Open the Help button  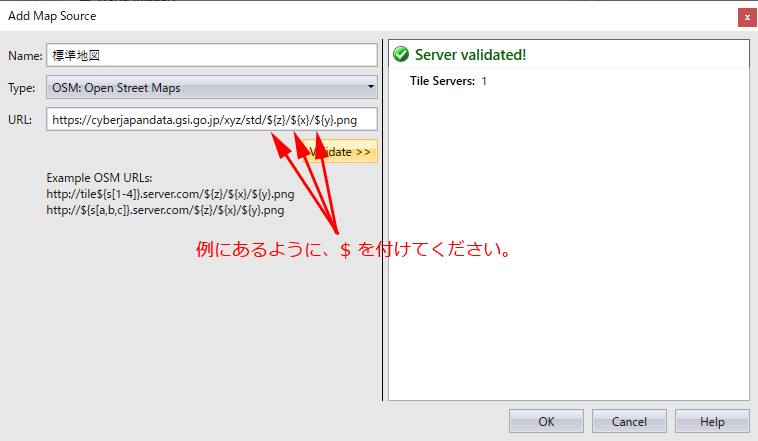click(712, 422)
